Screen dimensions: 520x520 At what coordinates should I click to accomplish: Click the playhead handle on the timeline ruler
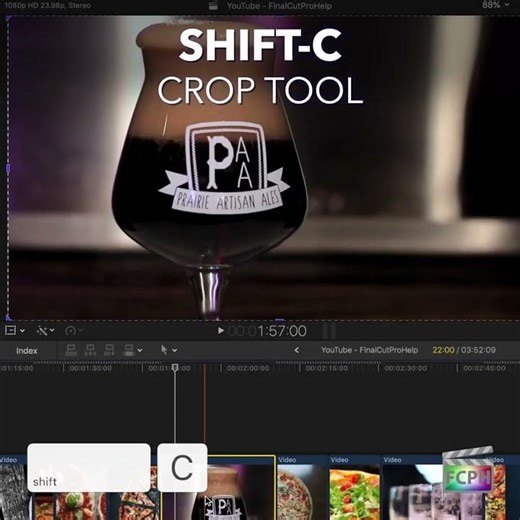[x=175, y=367]
